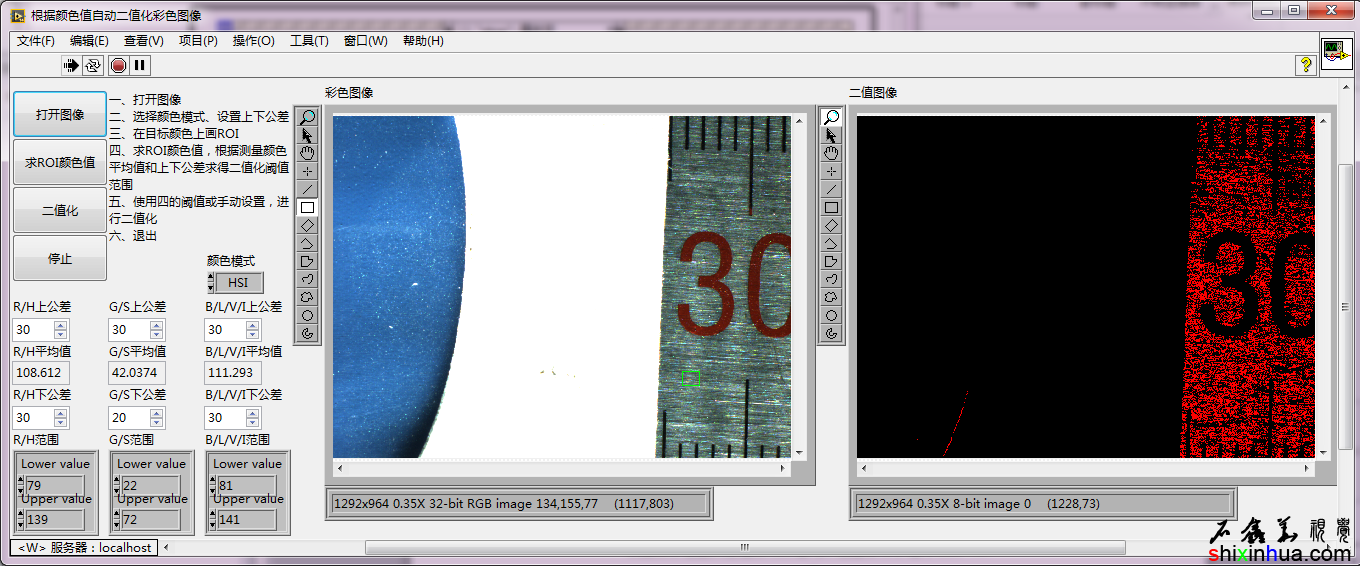This screenshot has height=566, width=1360.
Task: Click the horizontal scrollbar under the 彩色图像 display
Action: 569,468
